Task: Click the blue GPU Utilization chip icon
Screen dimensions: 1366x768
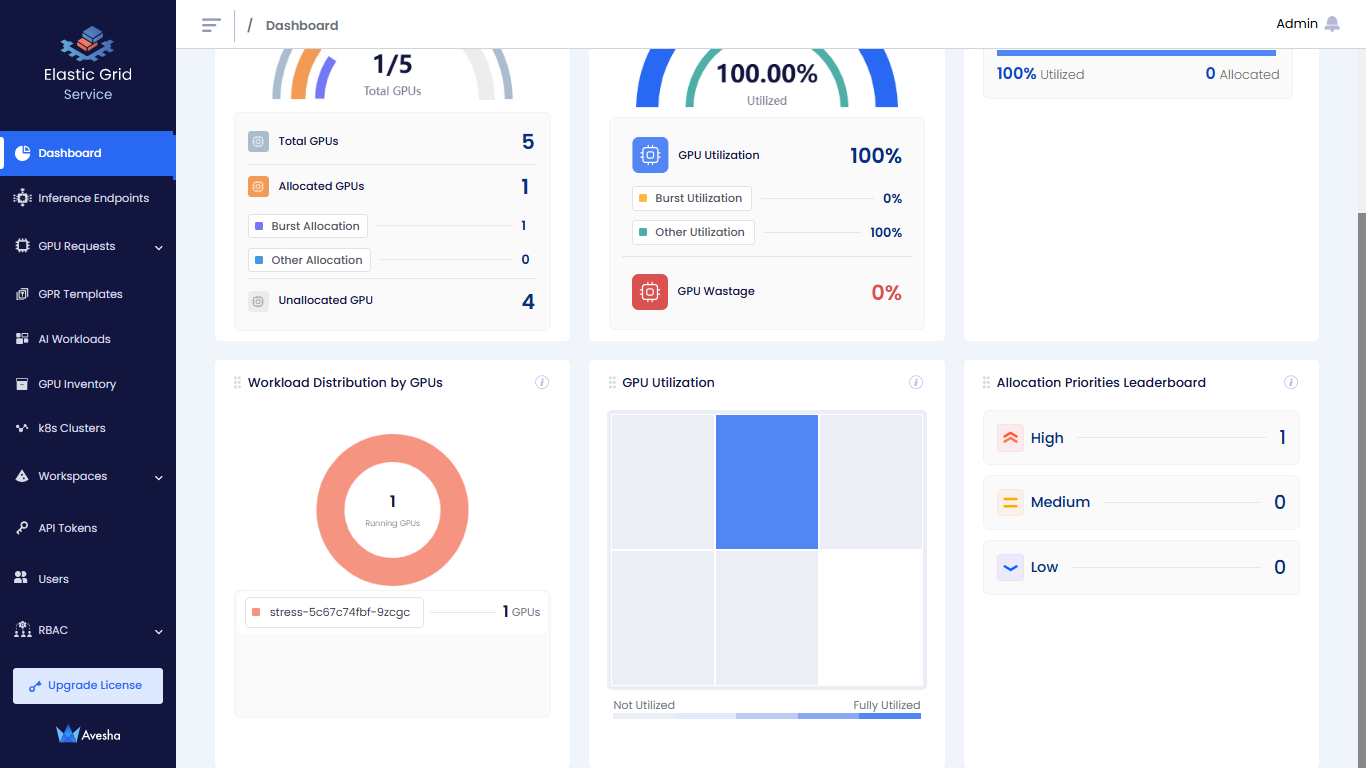Action: [x=650, y=155]
